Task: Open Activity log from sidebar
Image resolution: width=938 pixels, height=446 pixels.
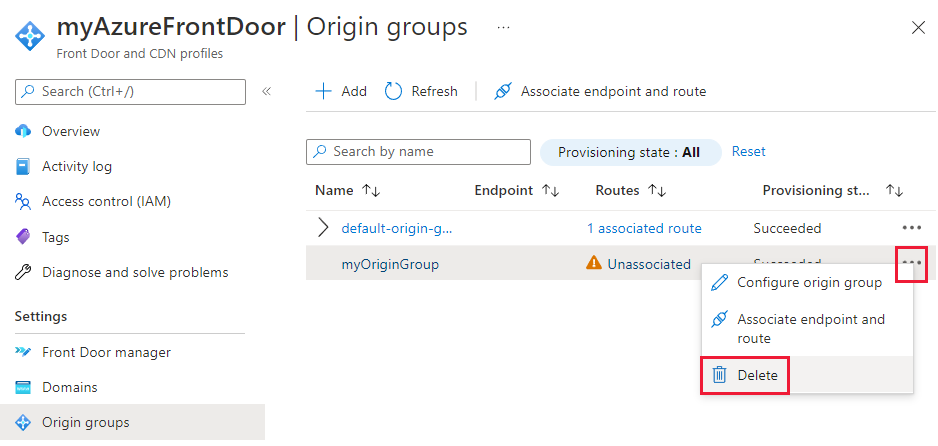Action: [76, 166]
